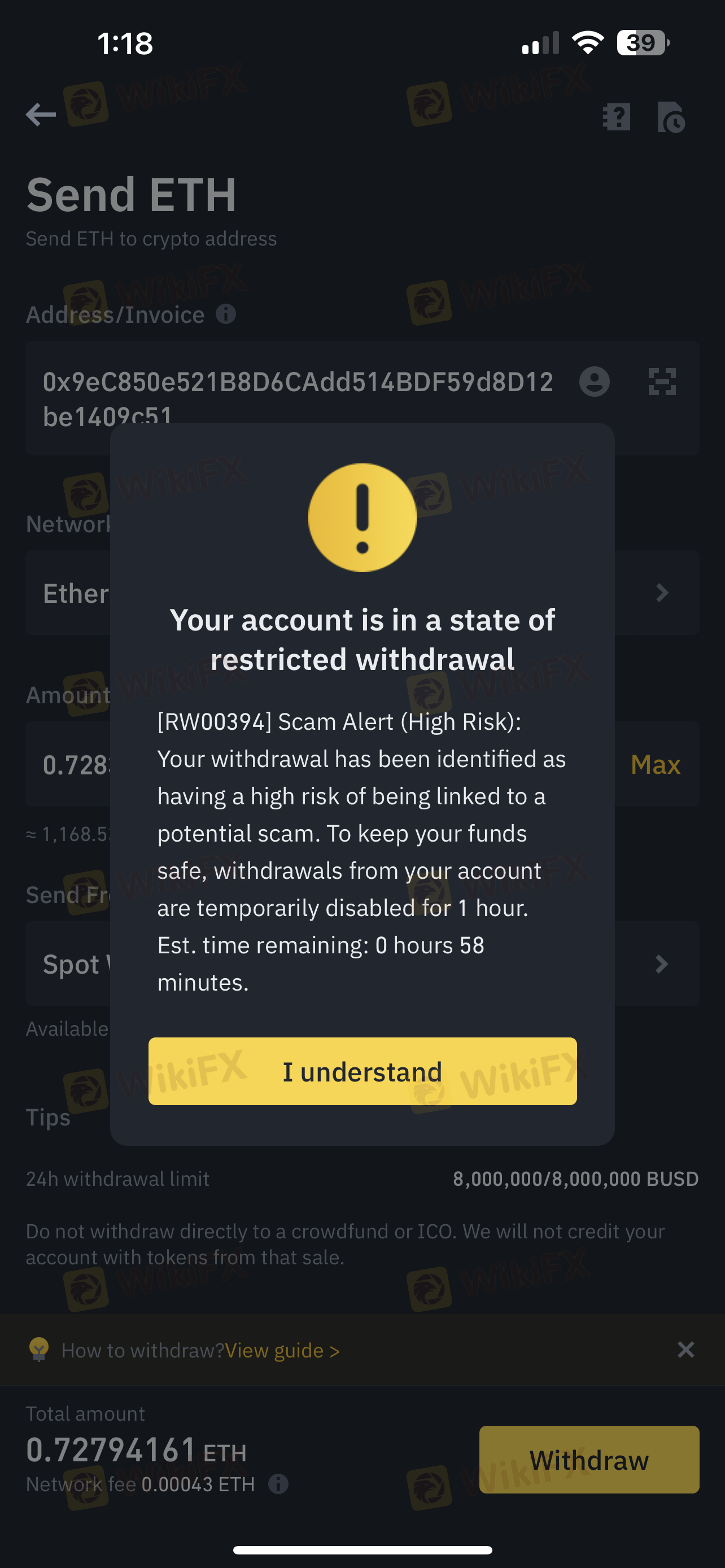Click the I understand button

coord(362,1071)
